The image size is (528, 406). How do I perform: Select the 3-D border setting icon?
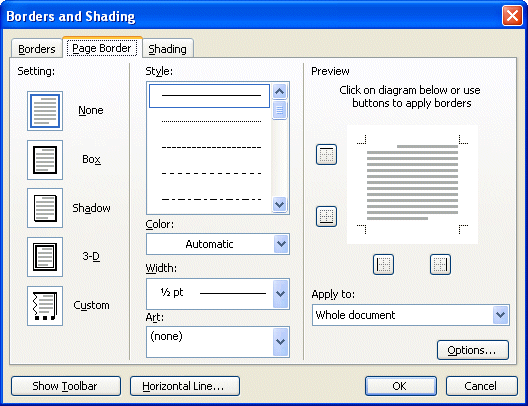point(45,257)
